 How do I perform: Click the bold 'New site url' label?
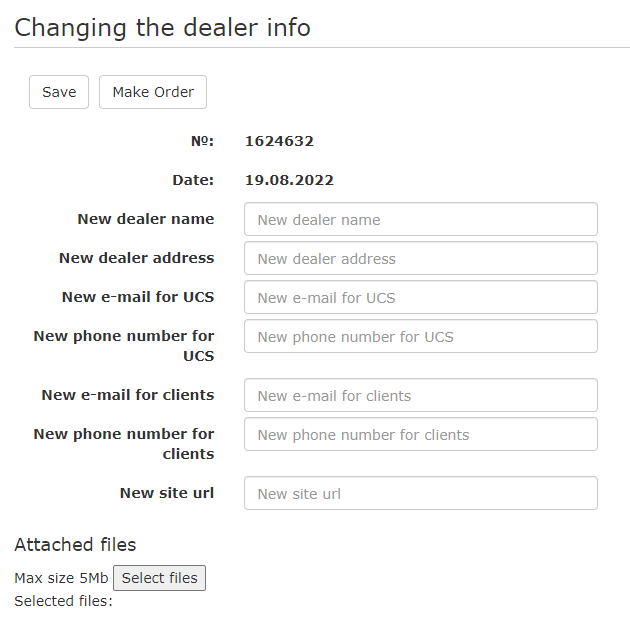[167, 493]
